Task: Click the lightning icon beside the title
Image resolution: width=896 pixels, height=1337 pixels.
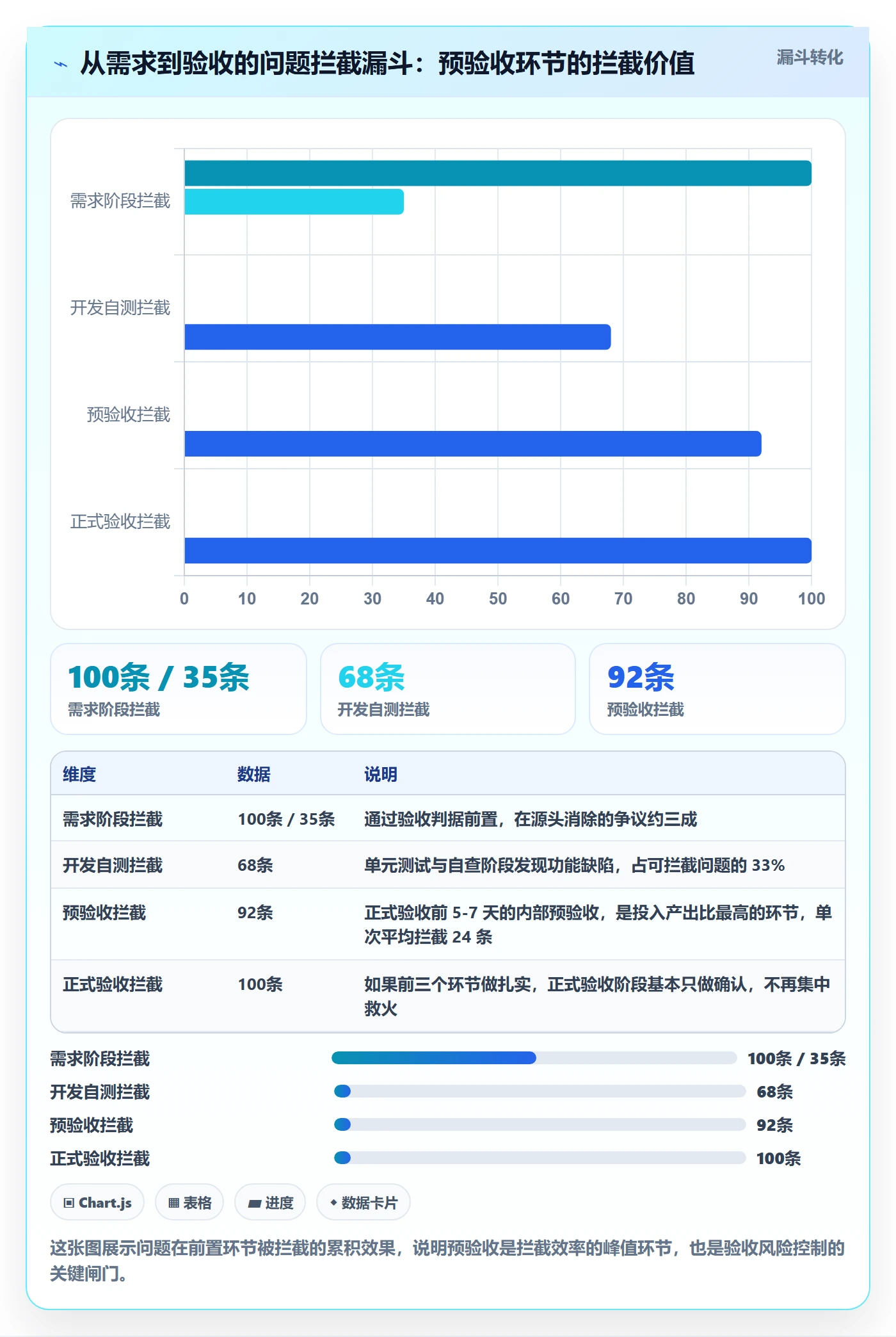Action: pyautogui.click(x=61, y=64)
